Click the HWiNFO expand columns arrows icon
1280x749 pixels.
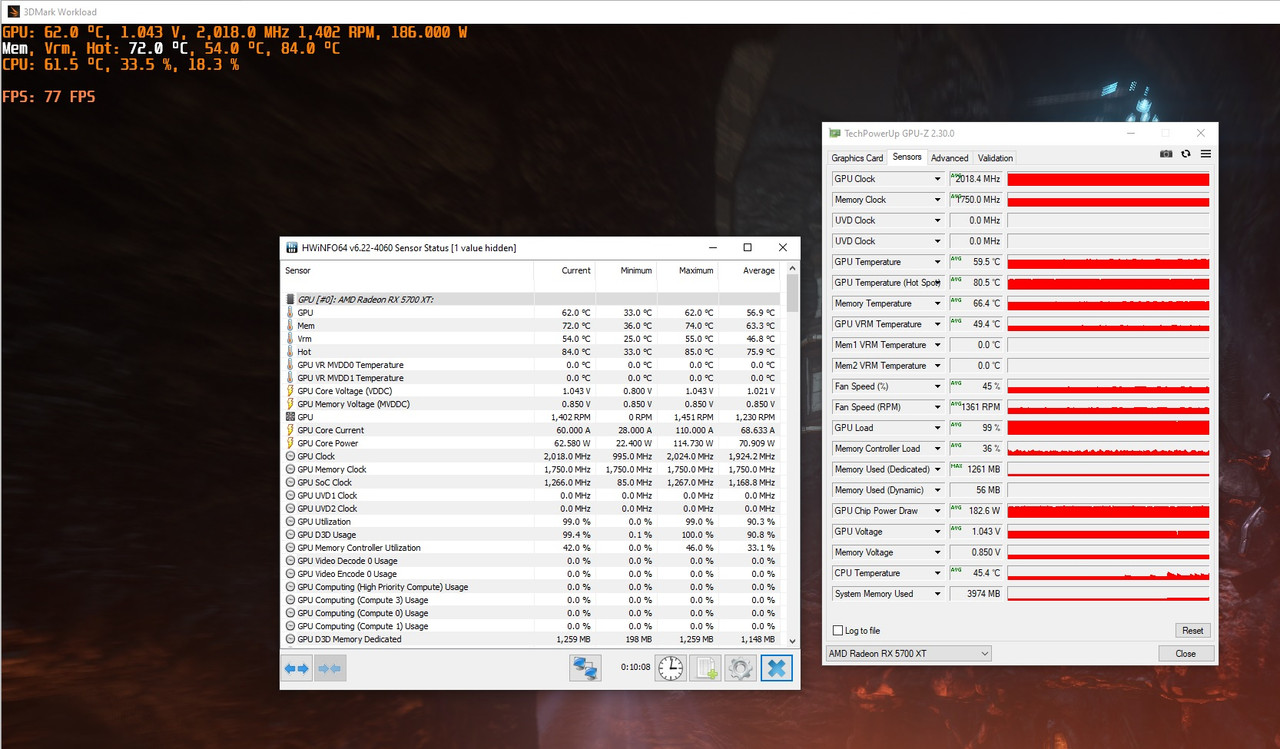pyautogui.click(x=297, y=668)
